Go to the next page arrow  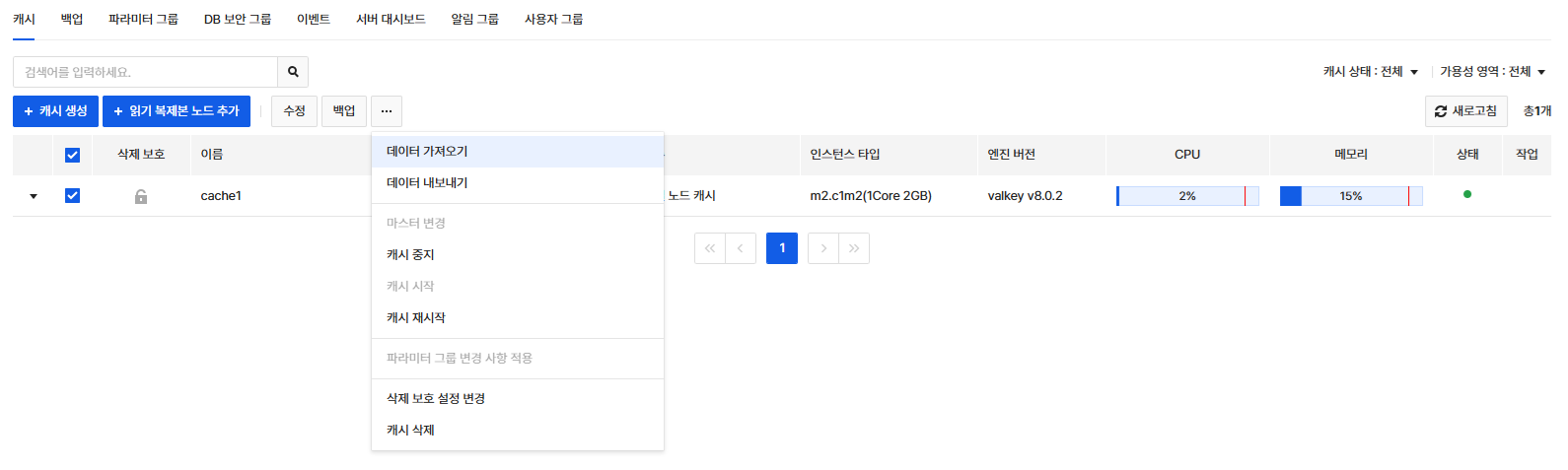pyautogui.click(x=823, y=248)
